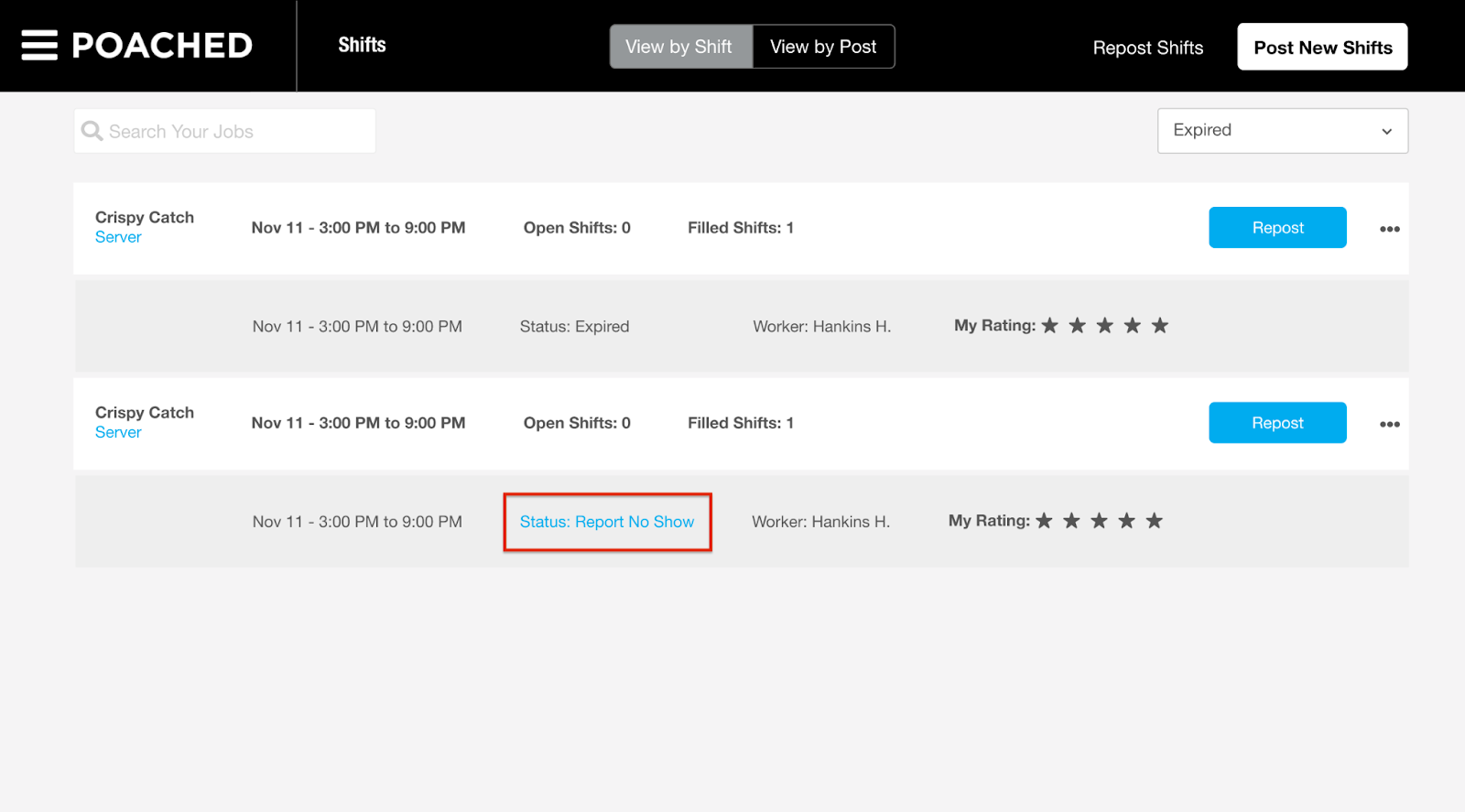Click the third star in the Expired row's rating

tap(1105, 325)
